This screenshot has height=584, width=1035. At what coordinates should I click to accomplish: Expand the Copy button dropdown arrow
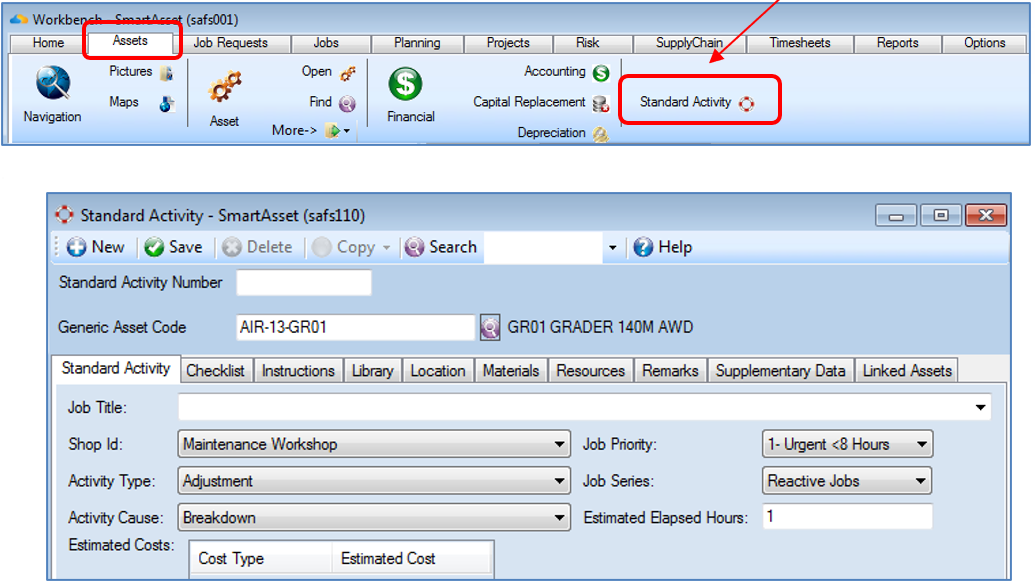387,248
